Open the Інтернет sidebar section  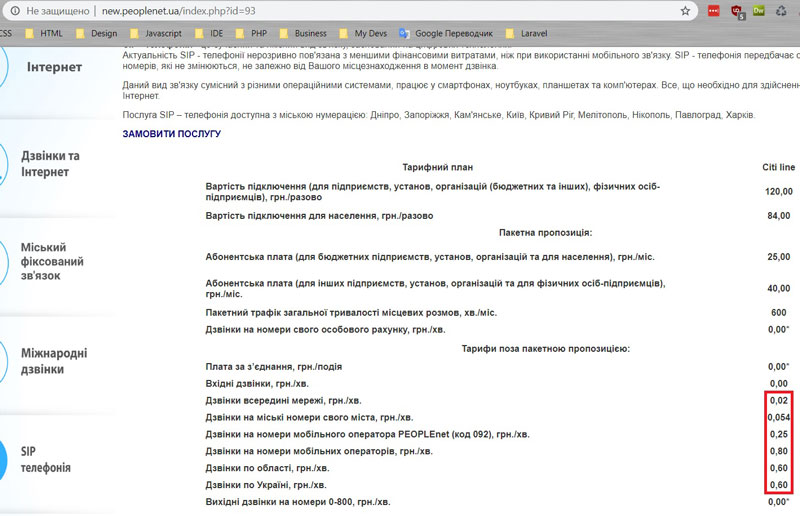pyautogui.click(x=54, y=67)
